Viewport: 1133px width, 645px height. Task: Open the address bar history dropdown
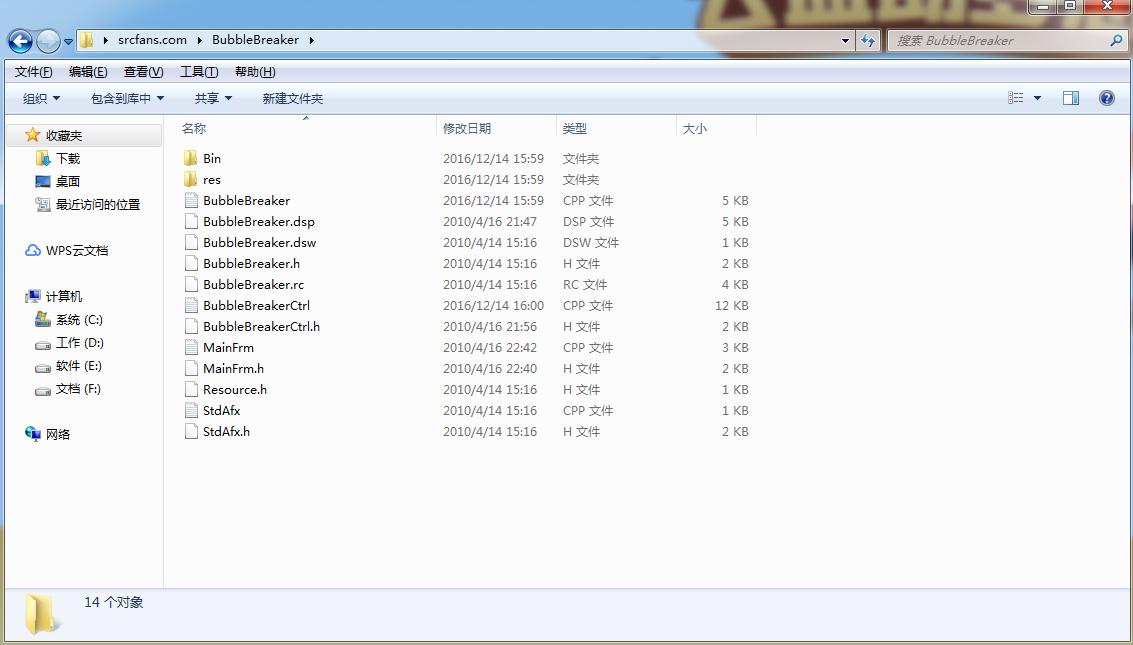point(845,41)
